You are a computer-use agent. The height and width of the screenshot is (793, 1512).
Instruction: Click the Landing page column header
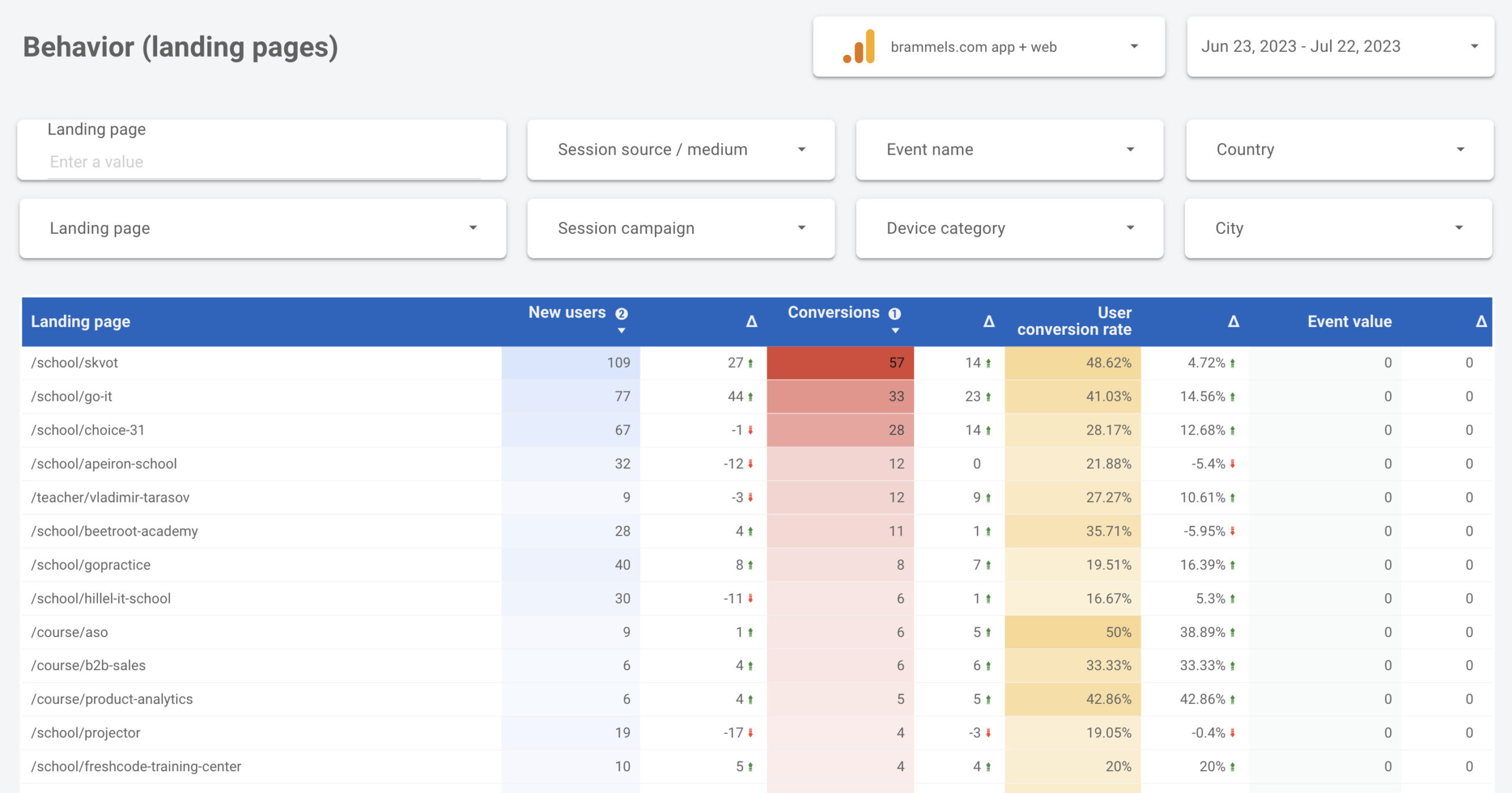pyautogui.click(x=81, y=322)
